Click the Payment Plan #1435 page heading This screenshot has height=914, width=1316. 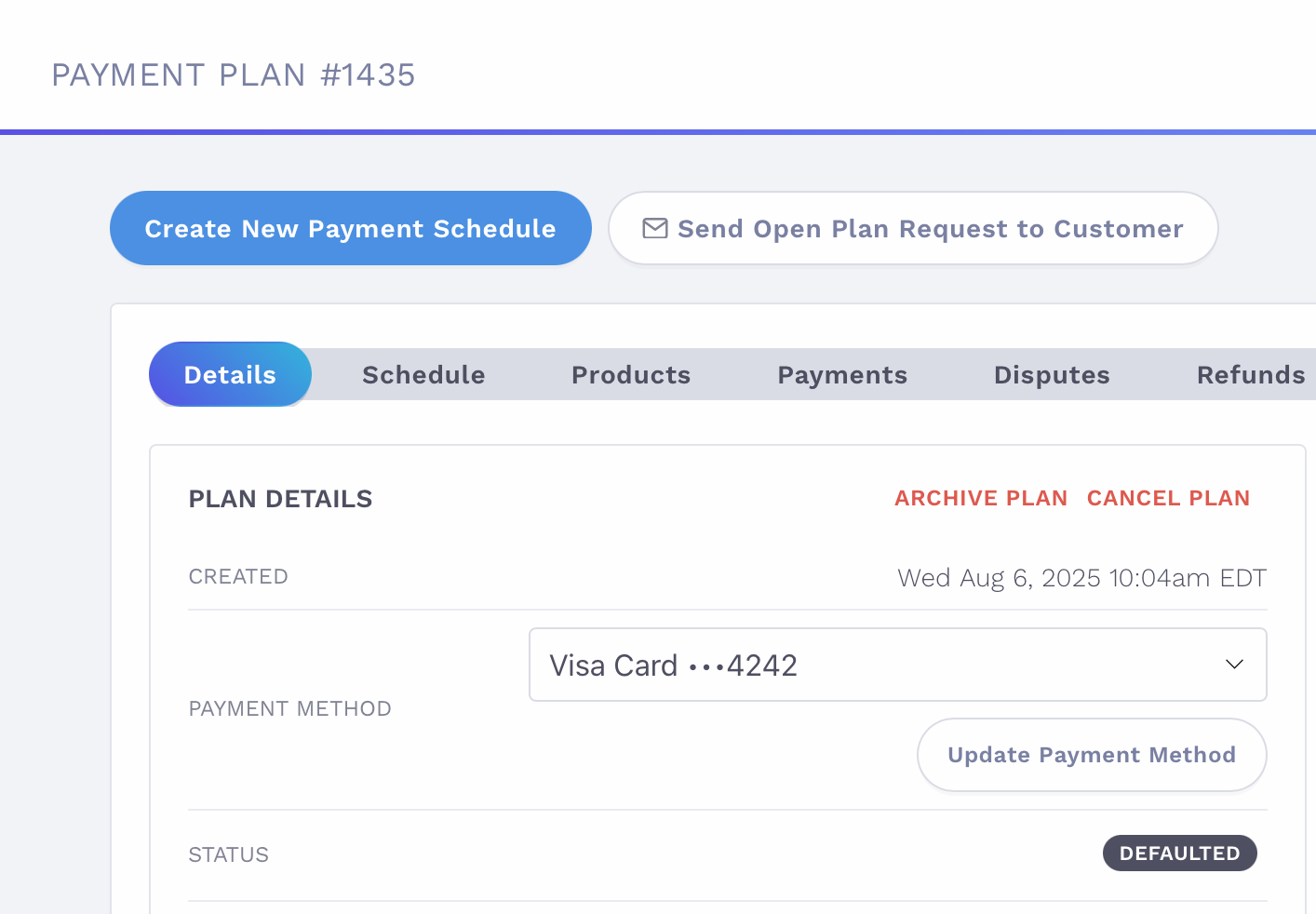[x=233, y=74]
